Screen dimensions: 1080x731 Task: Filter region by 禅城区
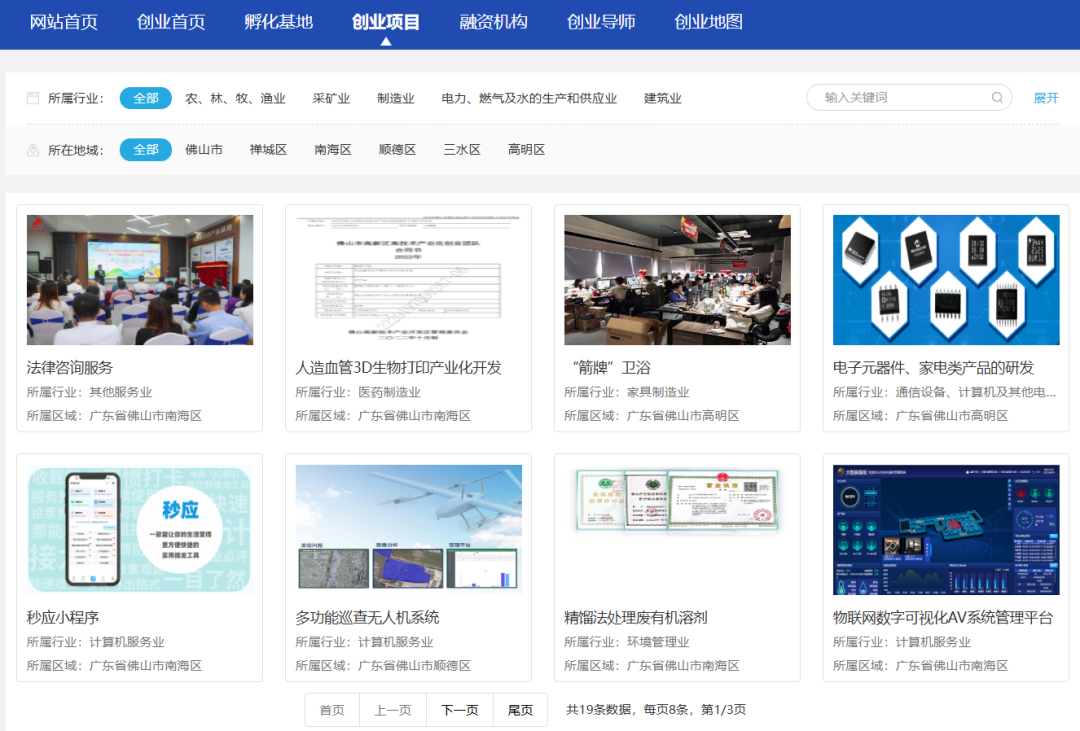(x=268, y=150)
